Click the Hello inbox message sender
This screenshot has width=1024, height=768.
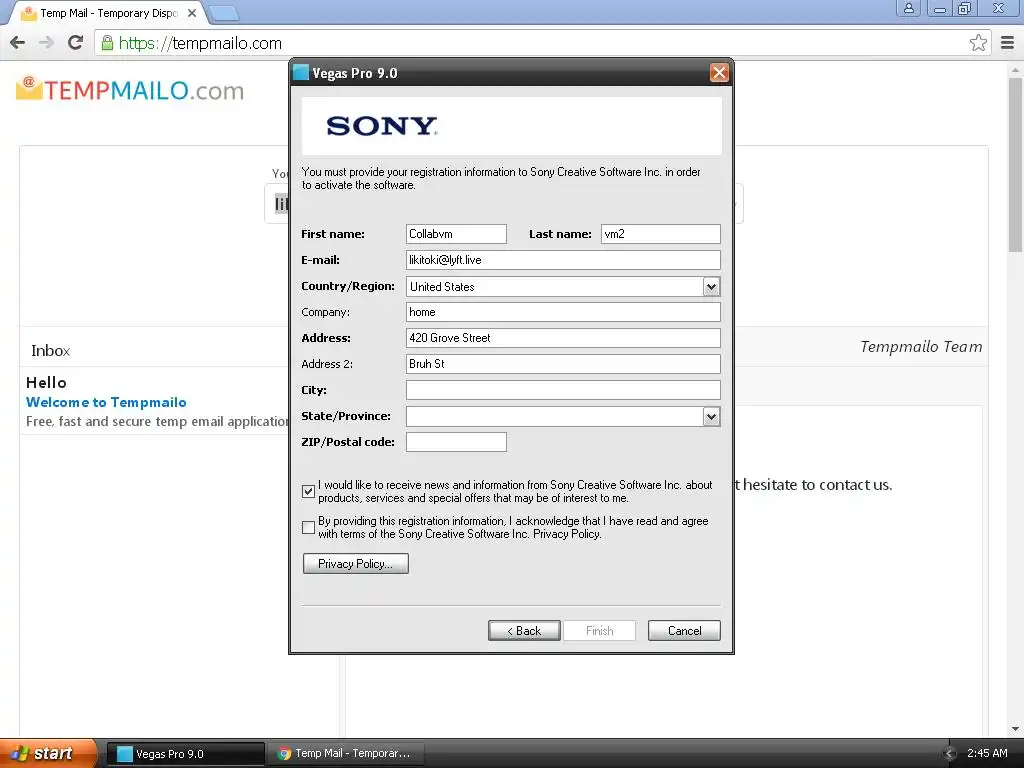tap(46, 383)
